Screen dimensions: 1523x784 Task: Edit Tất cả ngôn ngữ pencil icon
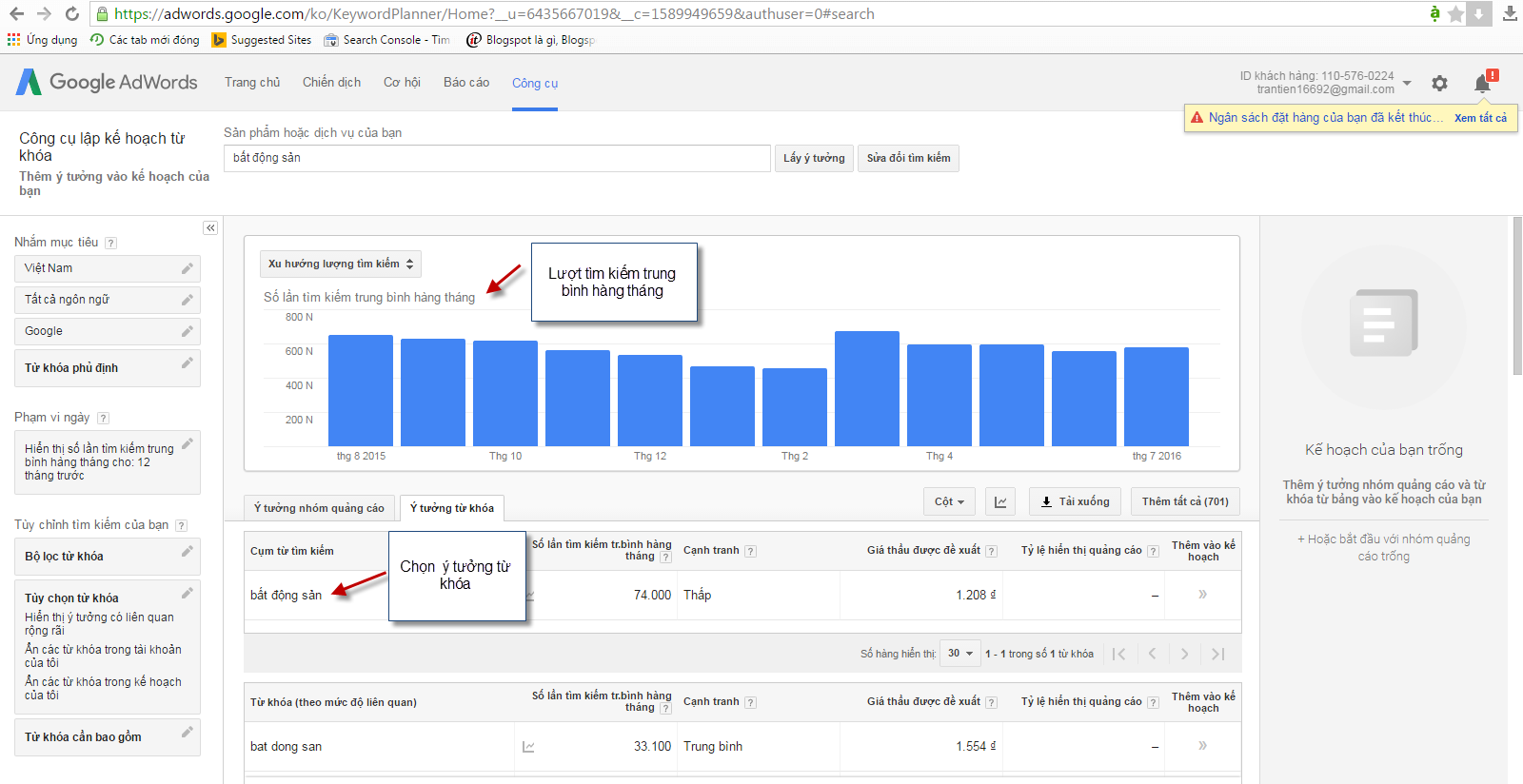[188, 300]
